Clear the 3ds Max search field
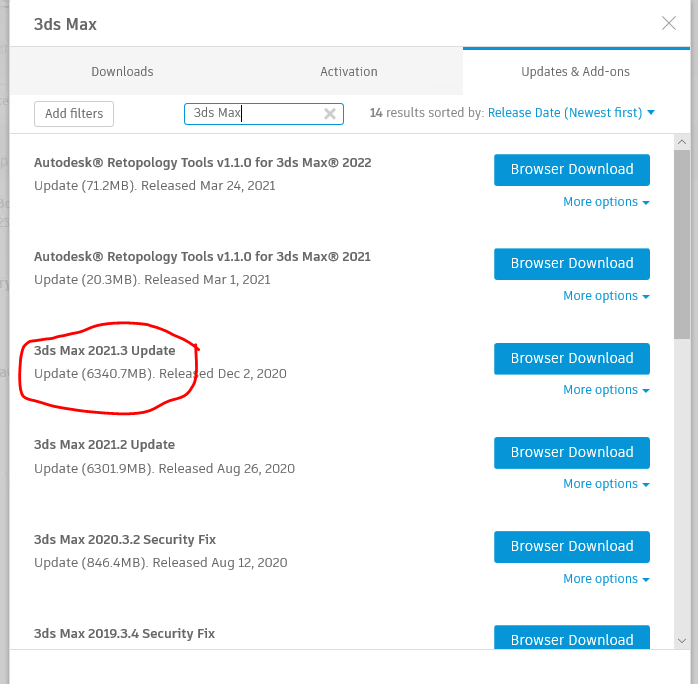This screenshot has height=684, width=698. click(330, 114)
